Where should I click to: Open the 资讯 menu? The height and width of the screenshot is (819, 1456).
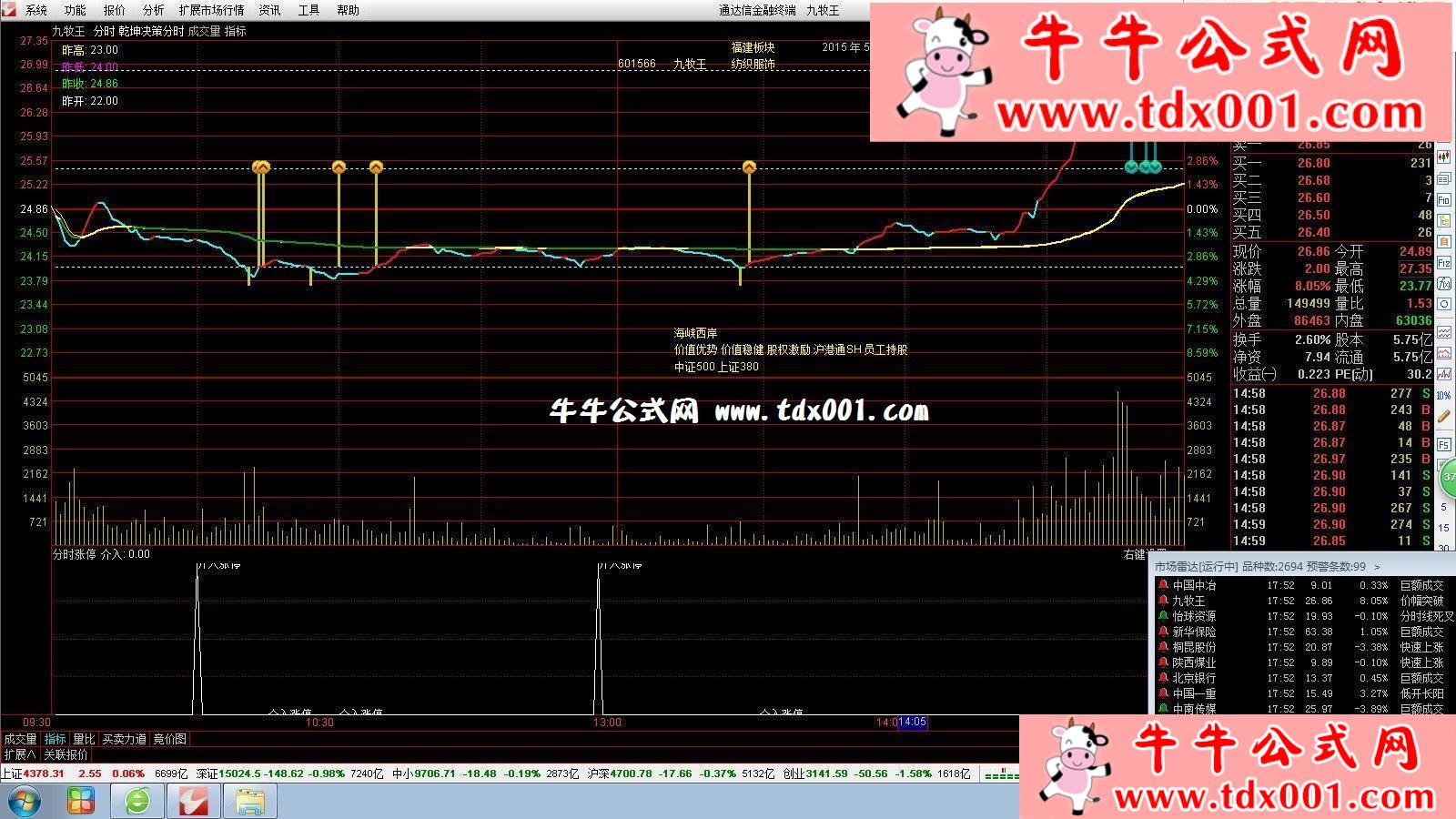pos(269,10)
